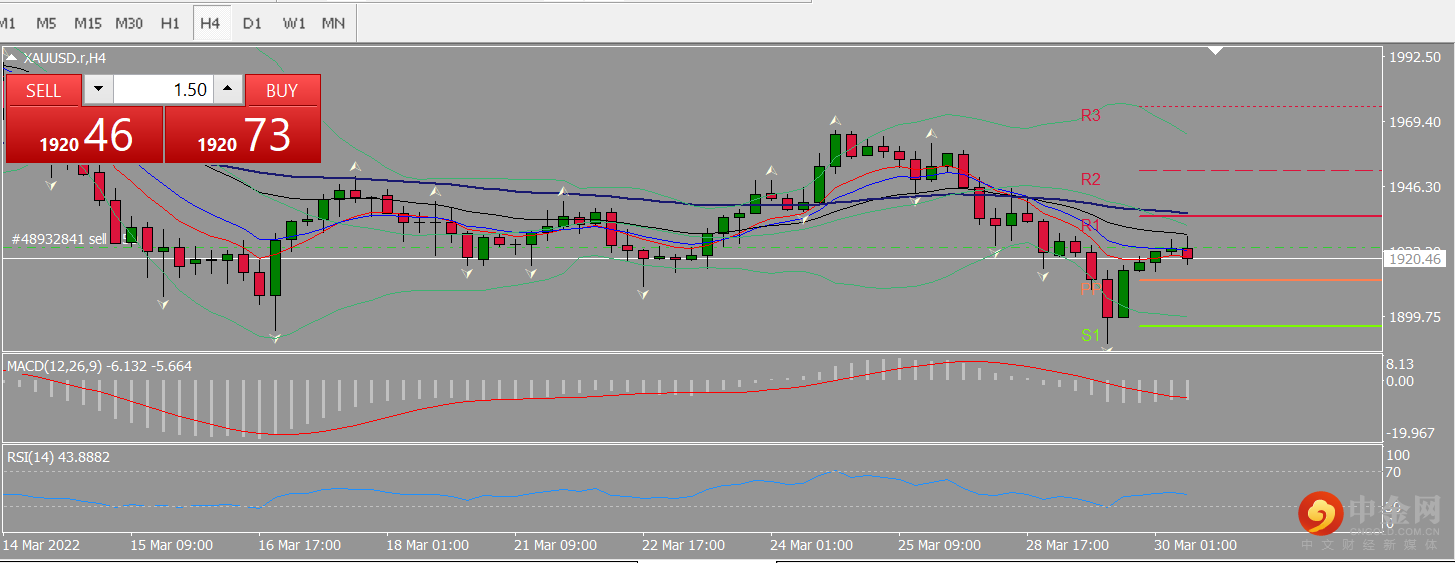The height and width of the screenshot is (563, 1455).
Task: Click the 1.50 volume input field
Action: (164, 90)
